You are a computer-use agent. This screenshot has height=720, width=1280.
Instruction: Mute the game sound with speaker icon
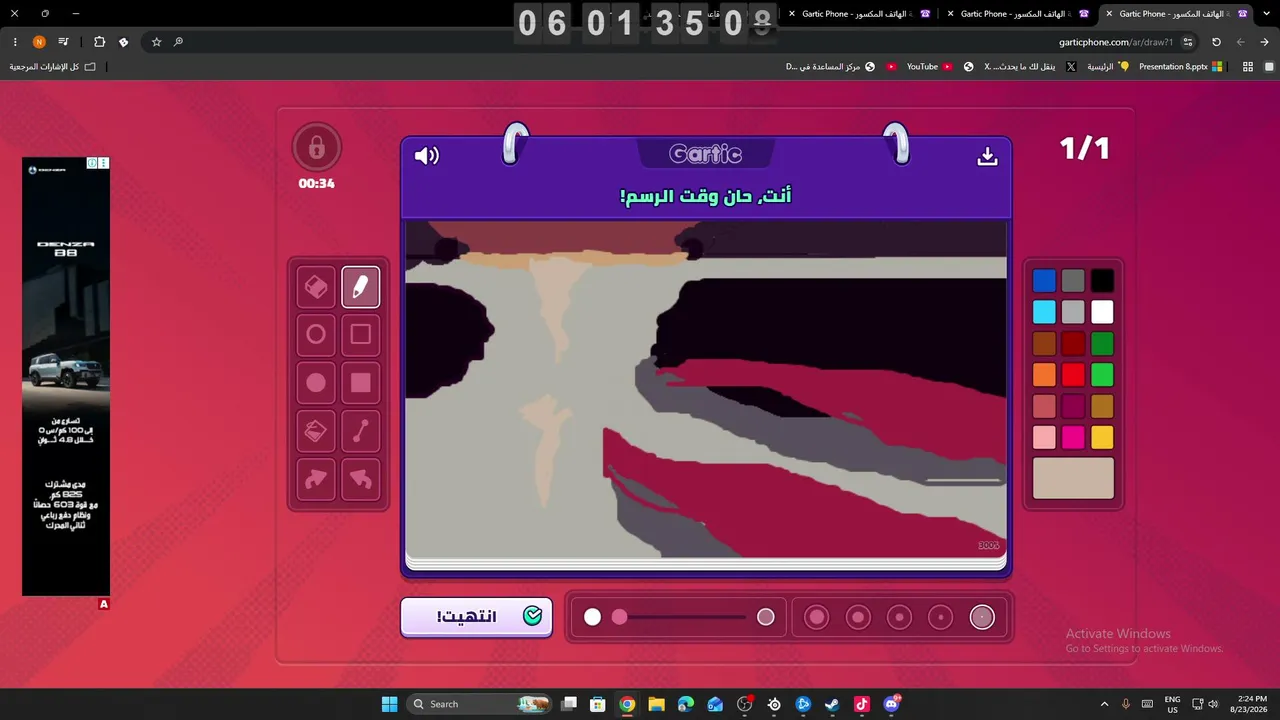click(x=427, y=155)
